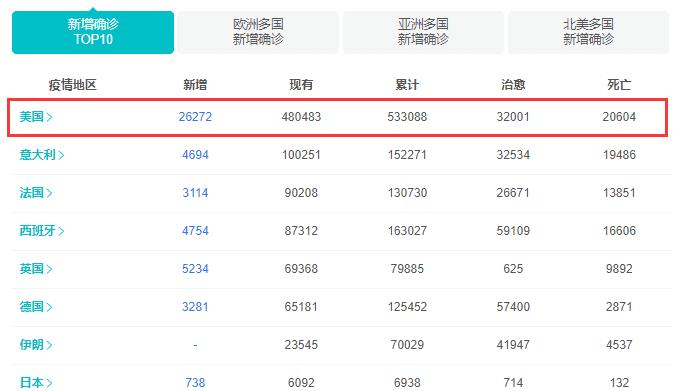Expand chevron arrow next to 日本
679x391 pixels.
[x=49, y=383]
